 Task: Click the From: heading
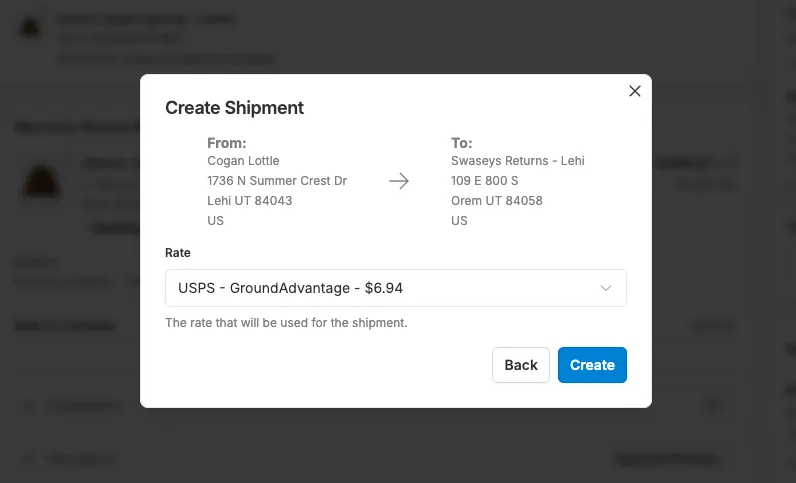[227, 143]
